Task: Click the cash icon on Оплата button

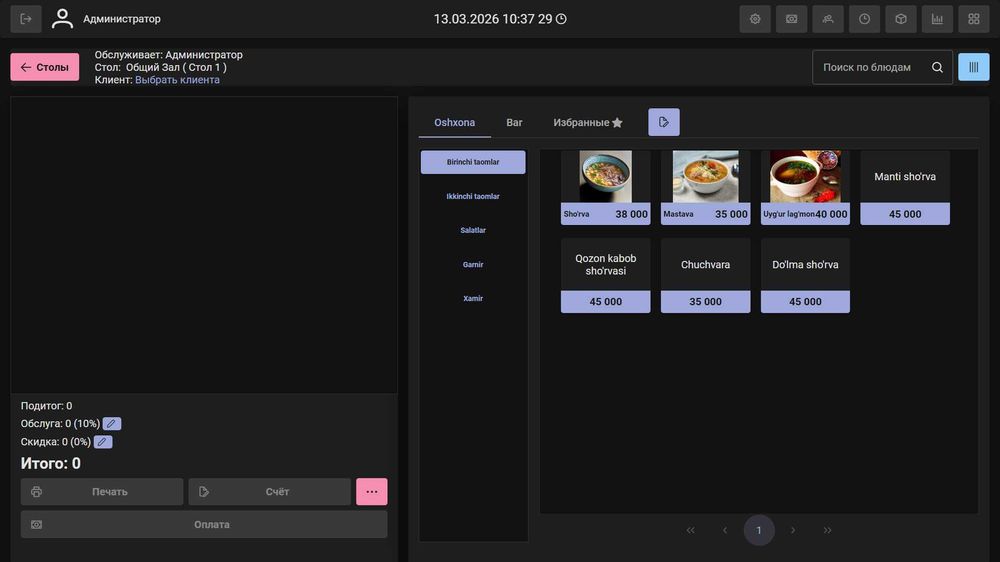Action: [36, 524]
